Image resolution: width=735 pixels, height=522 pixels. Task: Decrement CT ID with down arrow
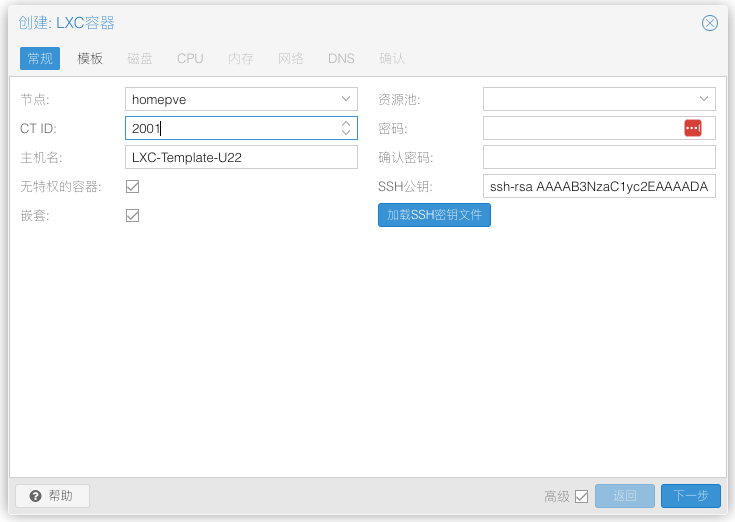pos(346,133)
